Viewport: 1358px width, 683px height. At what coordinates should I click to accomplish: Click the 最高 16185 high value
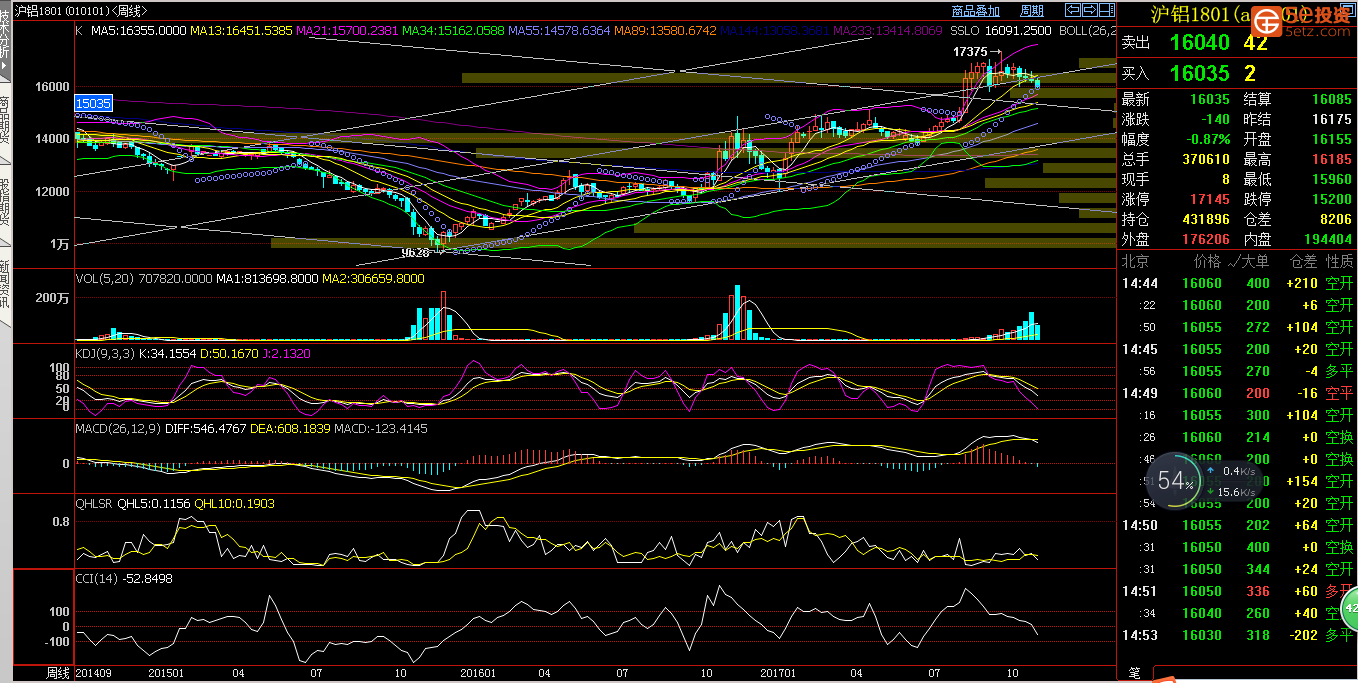(x=1331, y=159)
